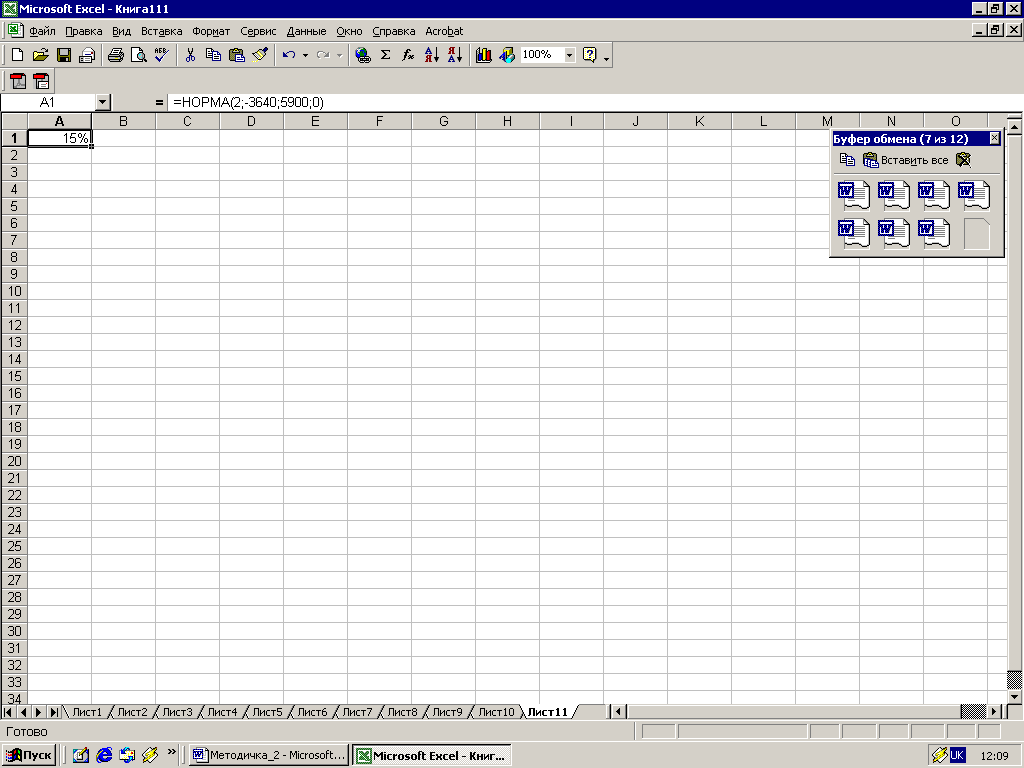Screen dimensions: 1024x768
Task: Select last Word clip in bottom clipboard row
Action: coord(933,233)
